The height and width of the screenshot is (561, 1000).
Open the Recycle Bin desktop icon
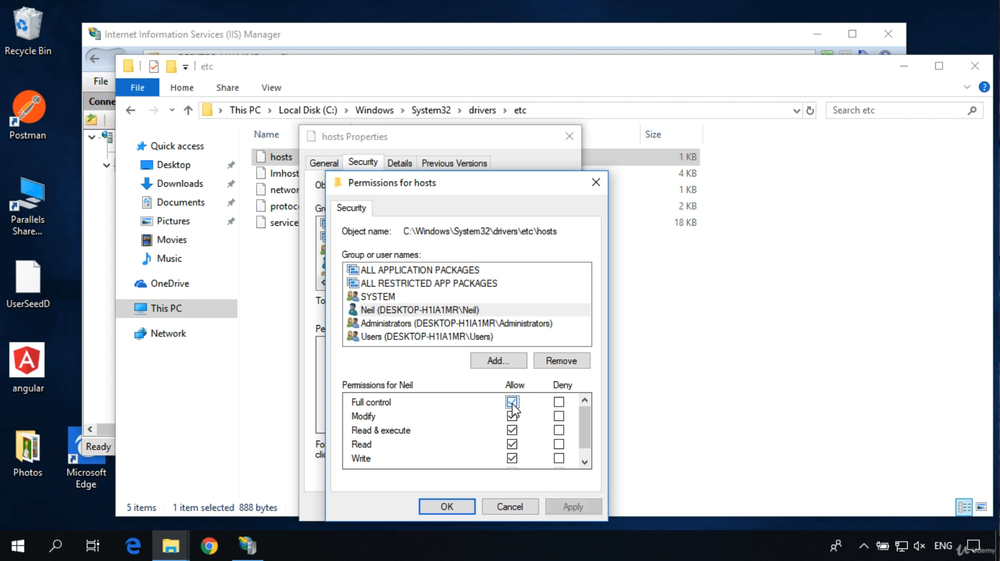point(27,32)
